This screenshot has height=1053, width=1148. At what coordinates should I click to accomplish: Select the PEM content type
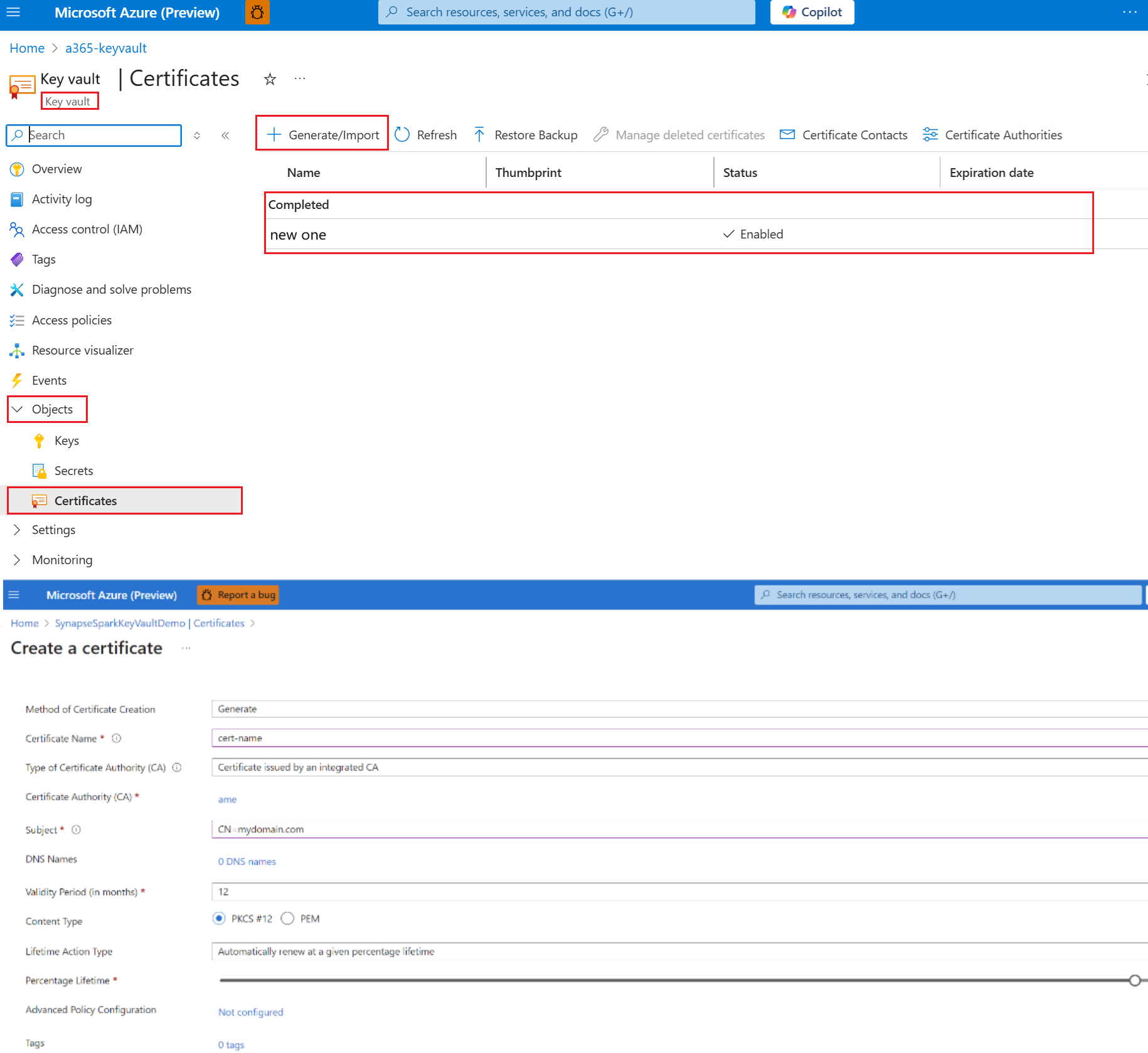coord(288,918)
